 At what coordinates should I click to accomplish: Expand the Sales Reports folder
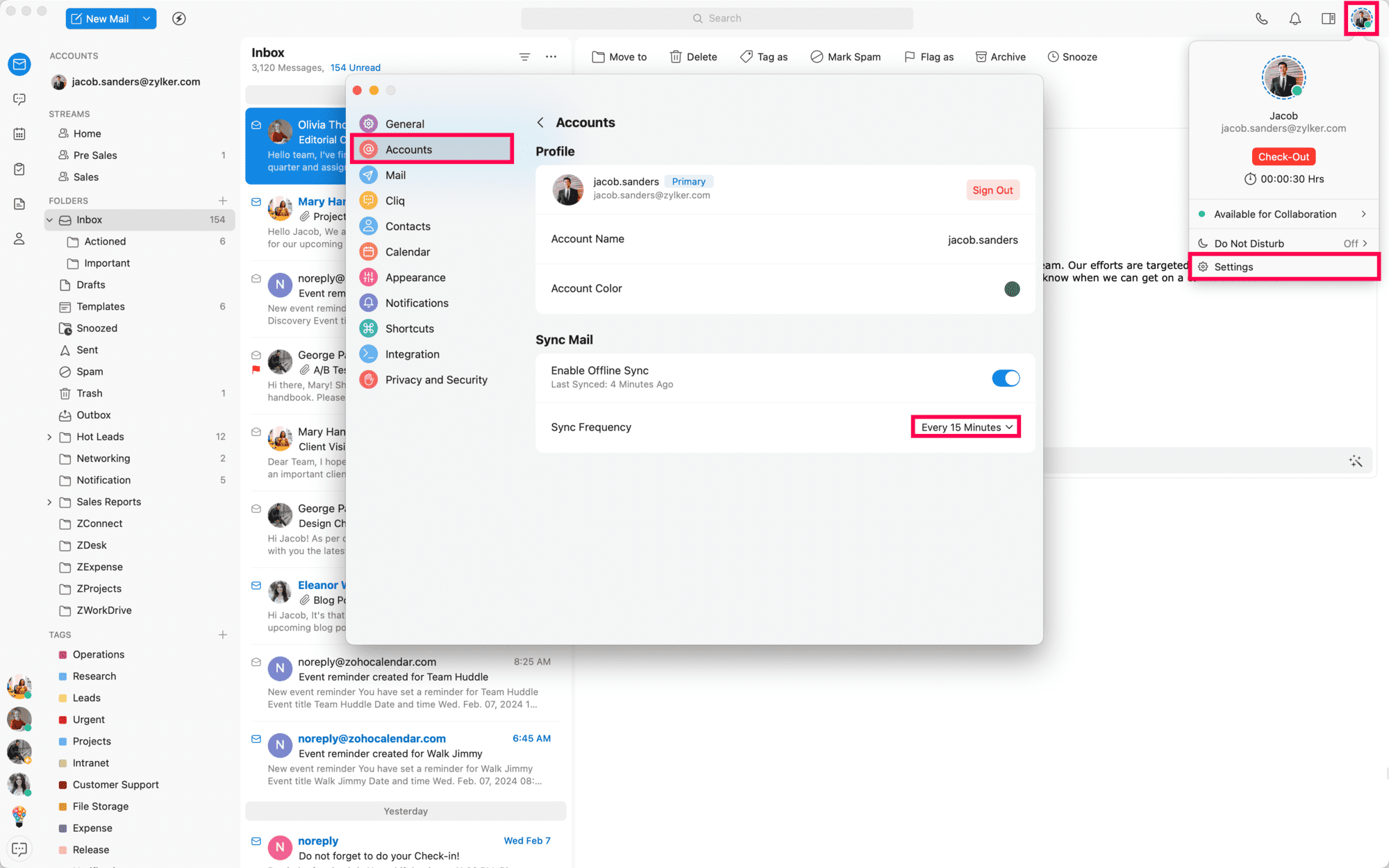point(49,502)
